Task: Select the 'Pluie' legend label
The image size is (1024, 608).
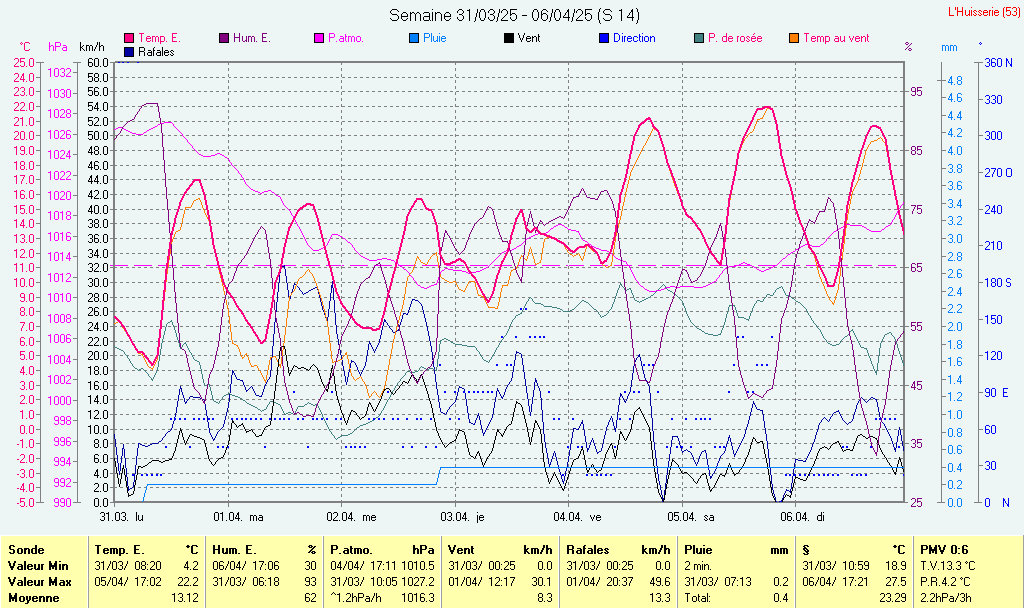Action: 434,38
